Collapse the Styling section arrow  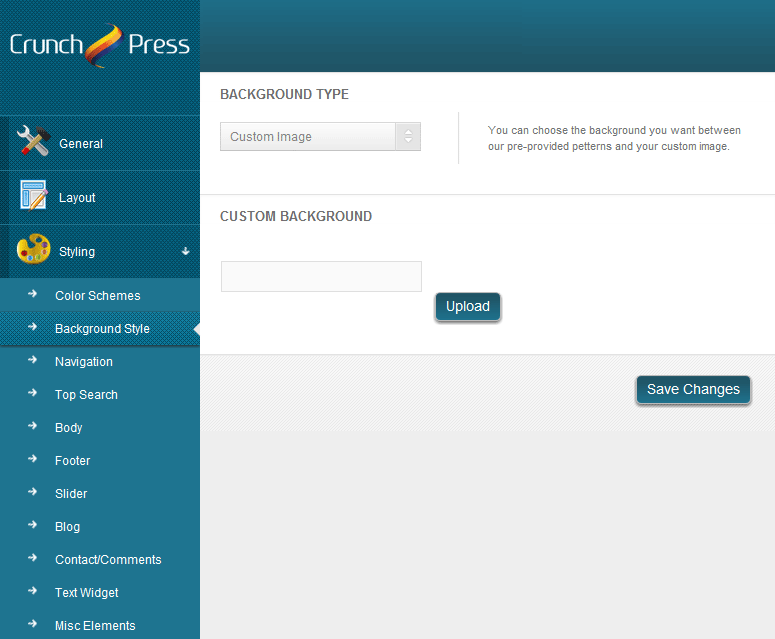coord(185,251)
